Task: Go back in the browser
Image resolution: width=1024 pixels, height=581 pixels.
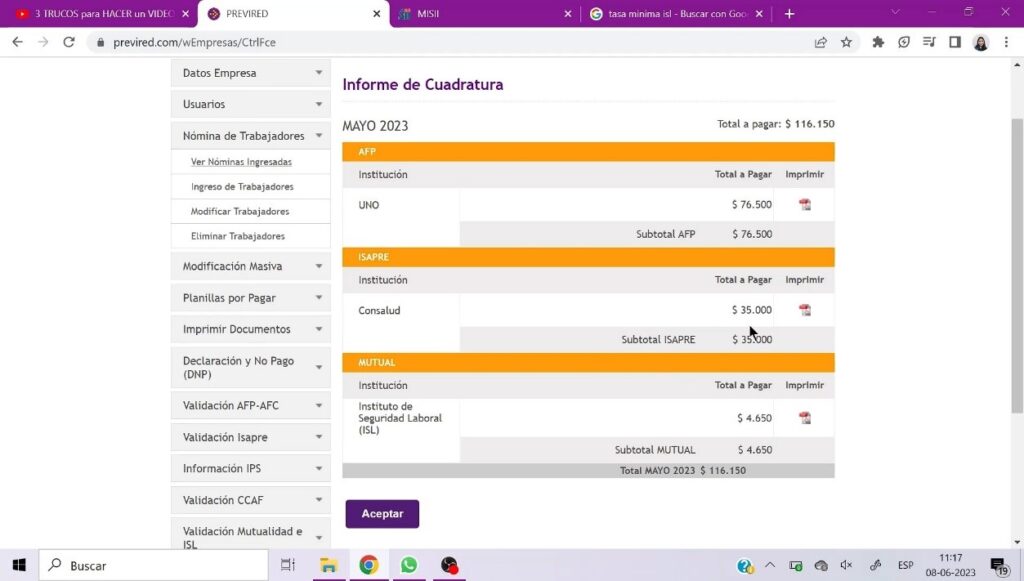Action: click(x=18, y=42)
